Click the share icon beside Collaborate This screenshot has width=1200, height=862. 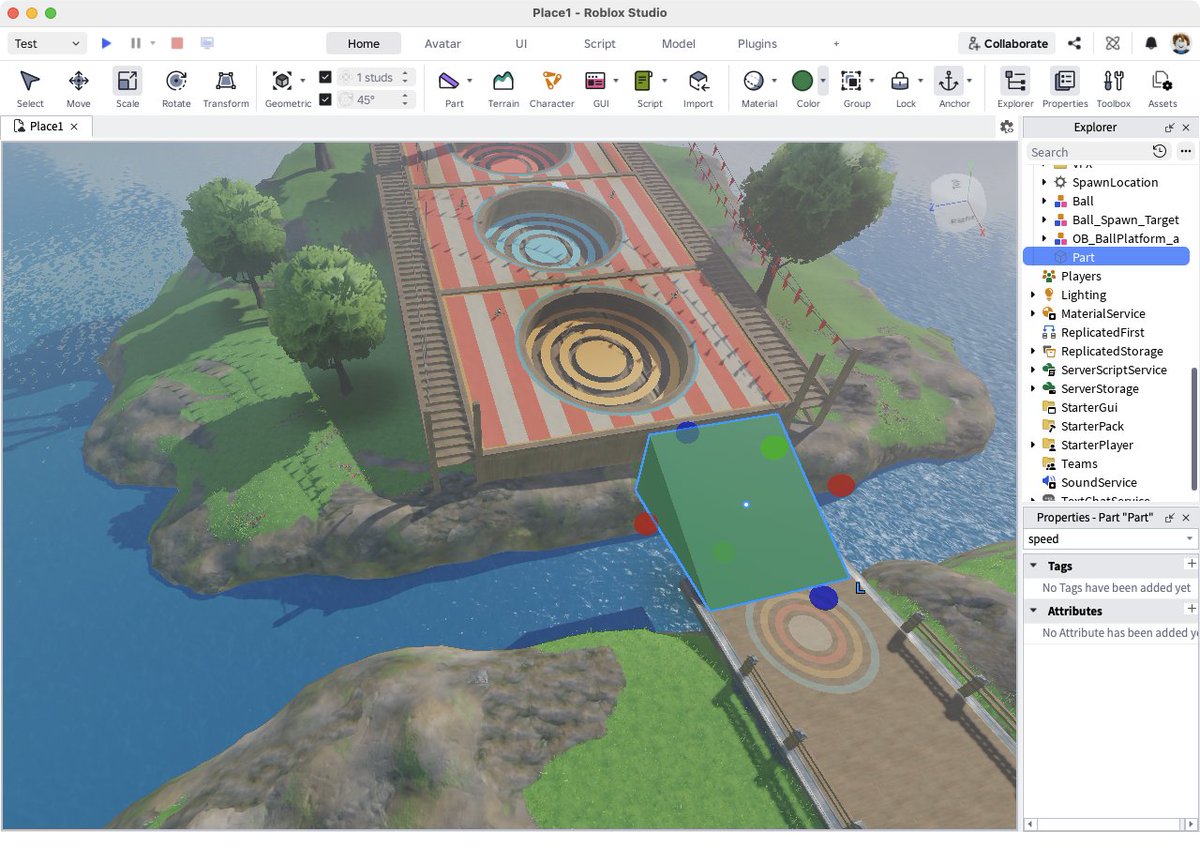pyautogui.click(x=1074, y=44)
